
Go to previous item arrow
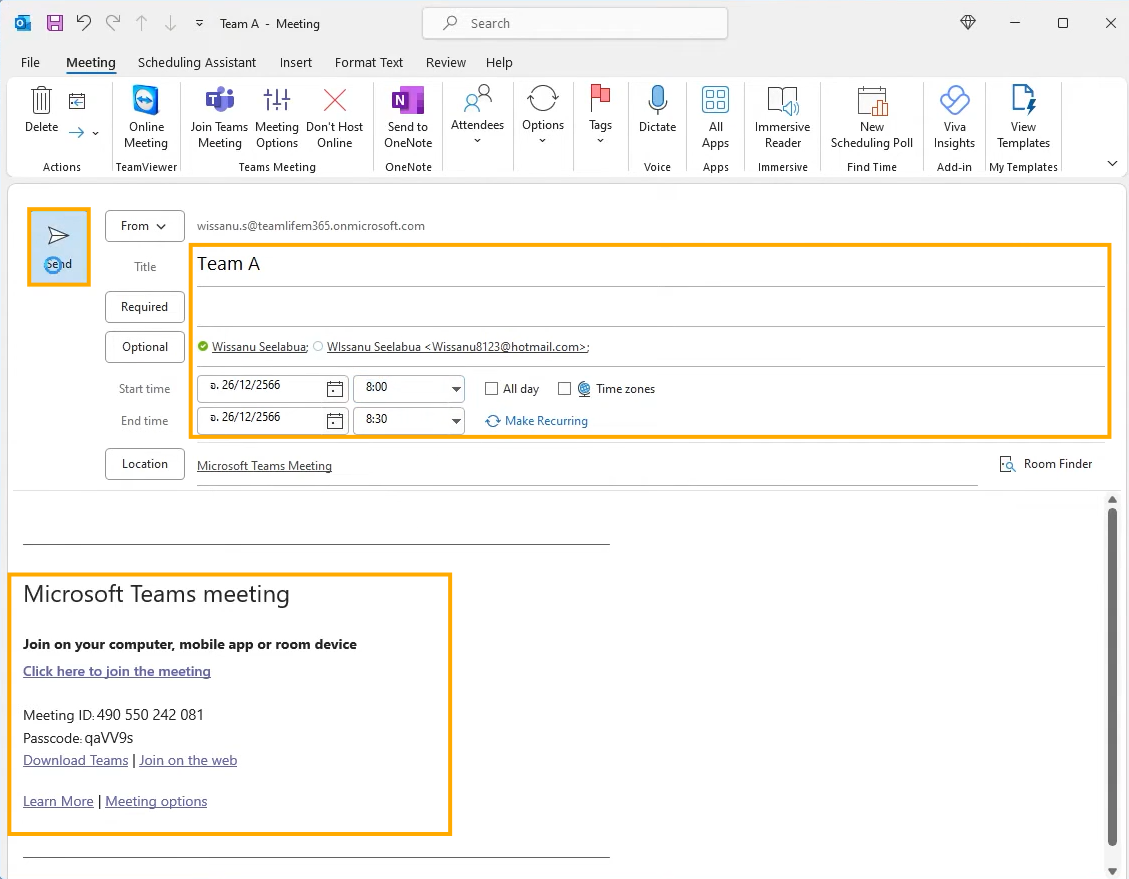pos(142,23)
